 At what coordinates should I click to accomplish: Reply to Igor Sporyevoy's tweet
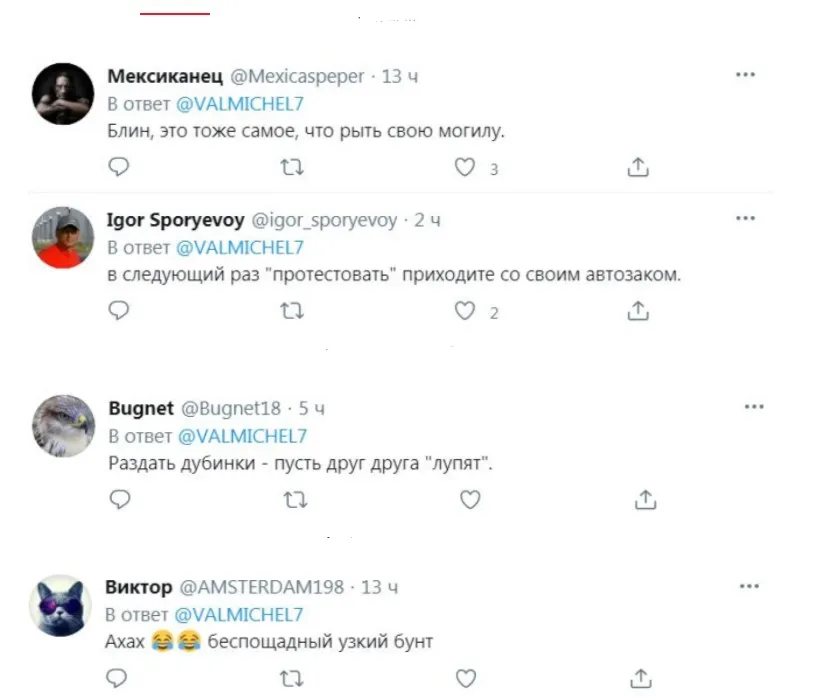tap(118, 312)
